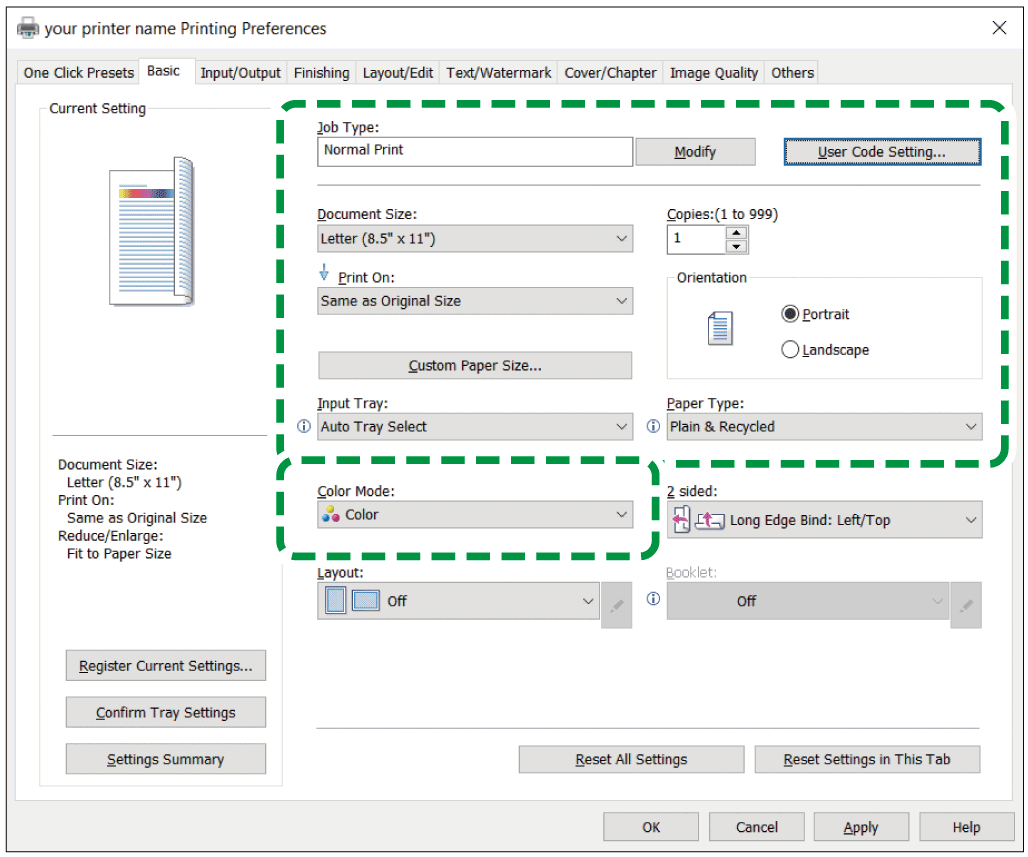1028x857 pixels.
Task: Click the document preview thumbnail in Current Setting
Action: point(151,231)
